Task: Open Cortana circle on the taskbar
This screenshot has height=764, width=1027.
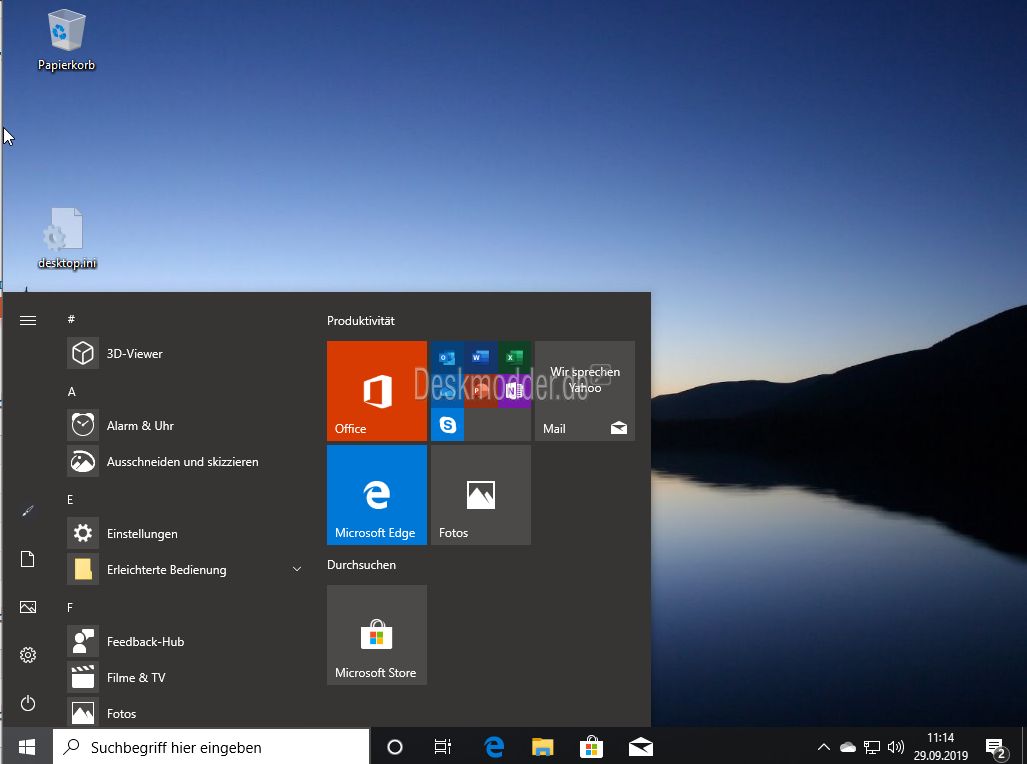Action: click(x=395, y=747)
